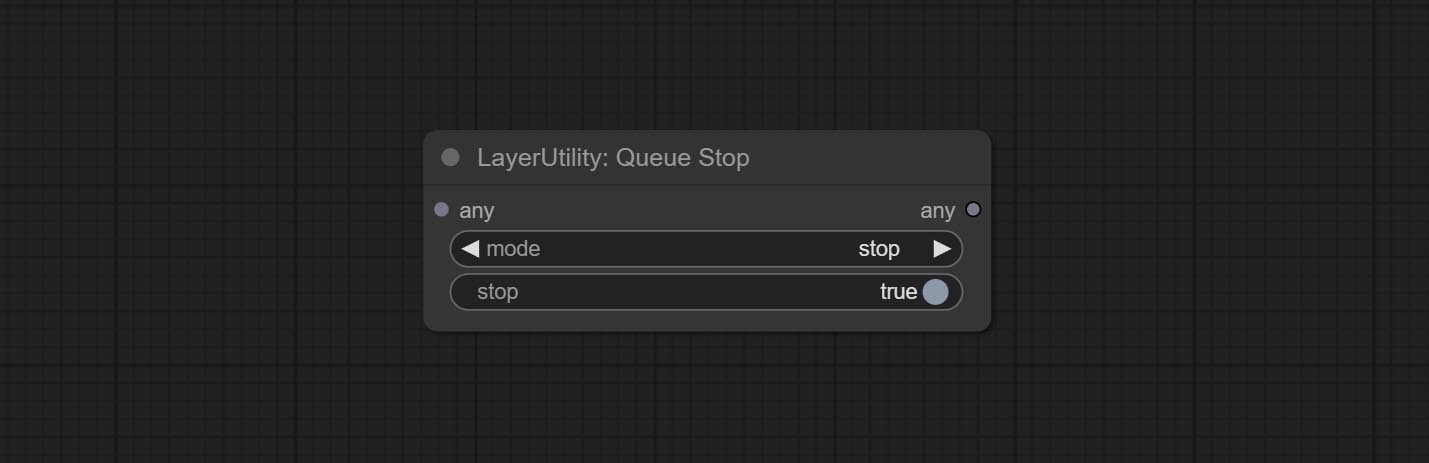Click the 'any' input slot dot
The image size is (1429, 463).
click(442, 210)
